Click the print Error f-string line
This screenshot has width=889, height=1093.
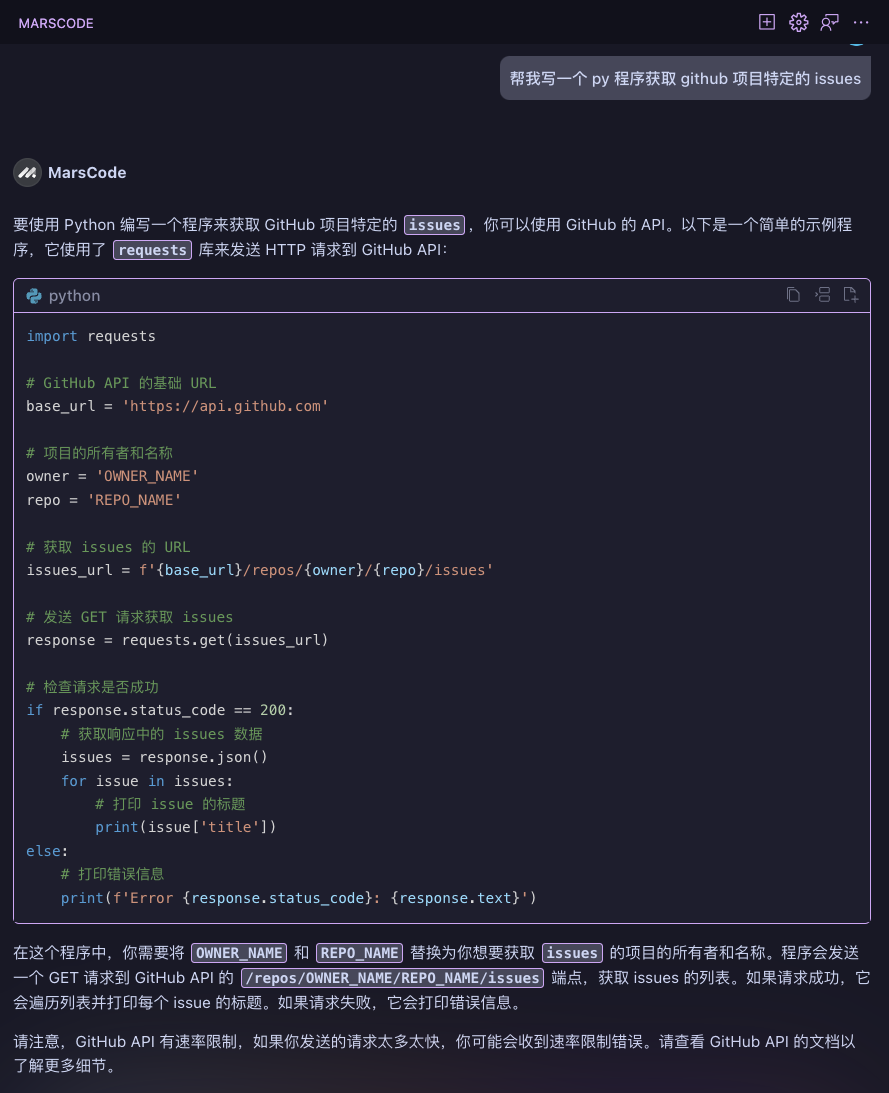(299, 898)
